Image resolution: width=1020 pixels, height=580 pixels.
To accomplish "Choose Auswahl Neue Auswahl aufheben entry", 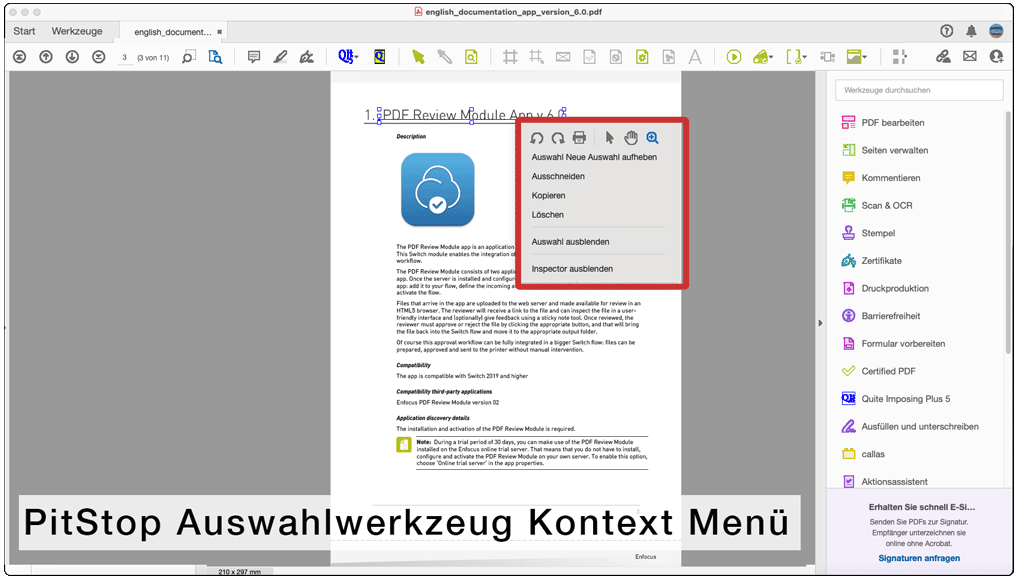I will point(594,157).
